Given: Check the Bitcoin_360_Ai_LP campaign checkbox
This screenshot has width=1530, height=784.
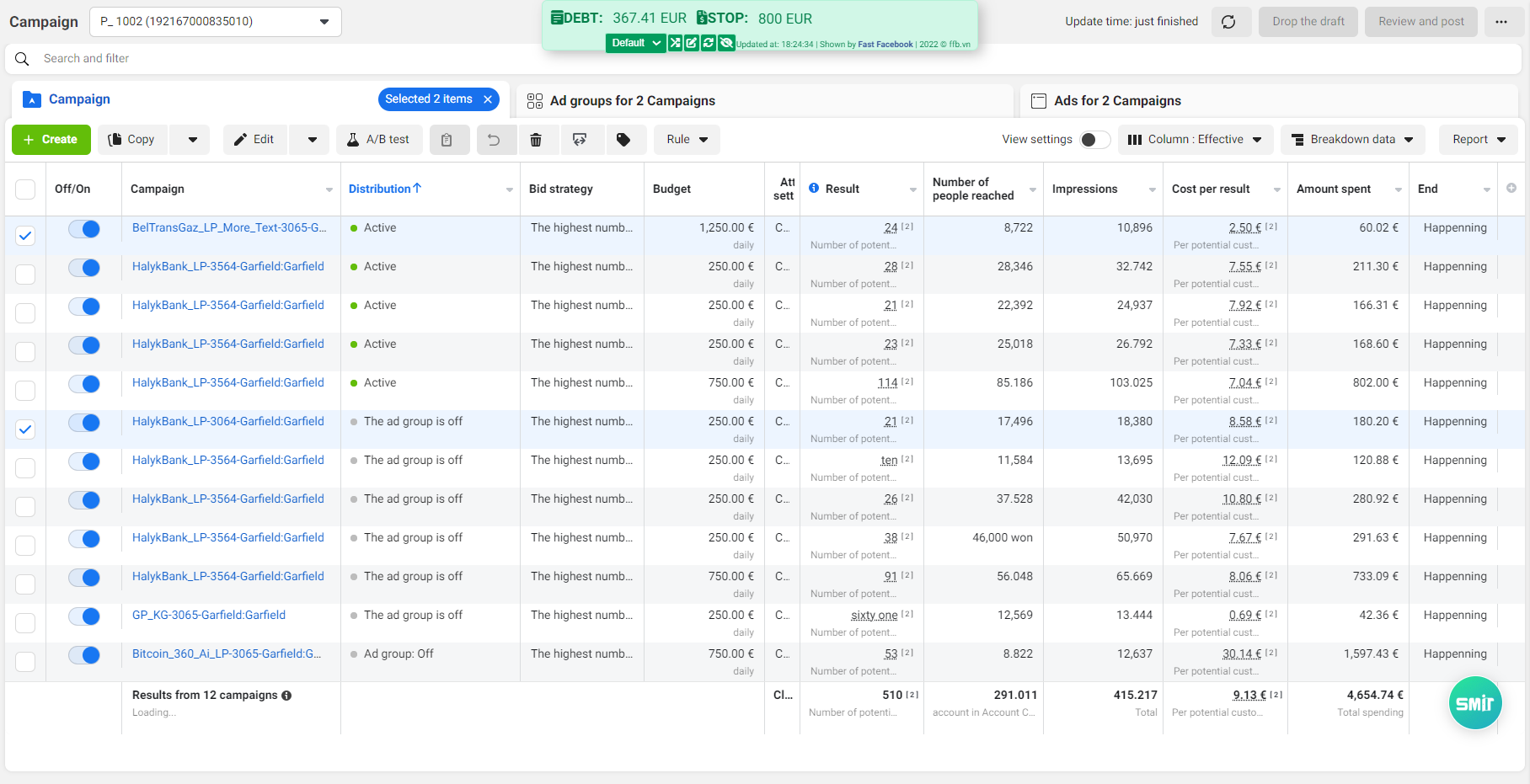Looking at the screenshot, I should [x=25, y=662].
